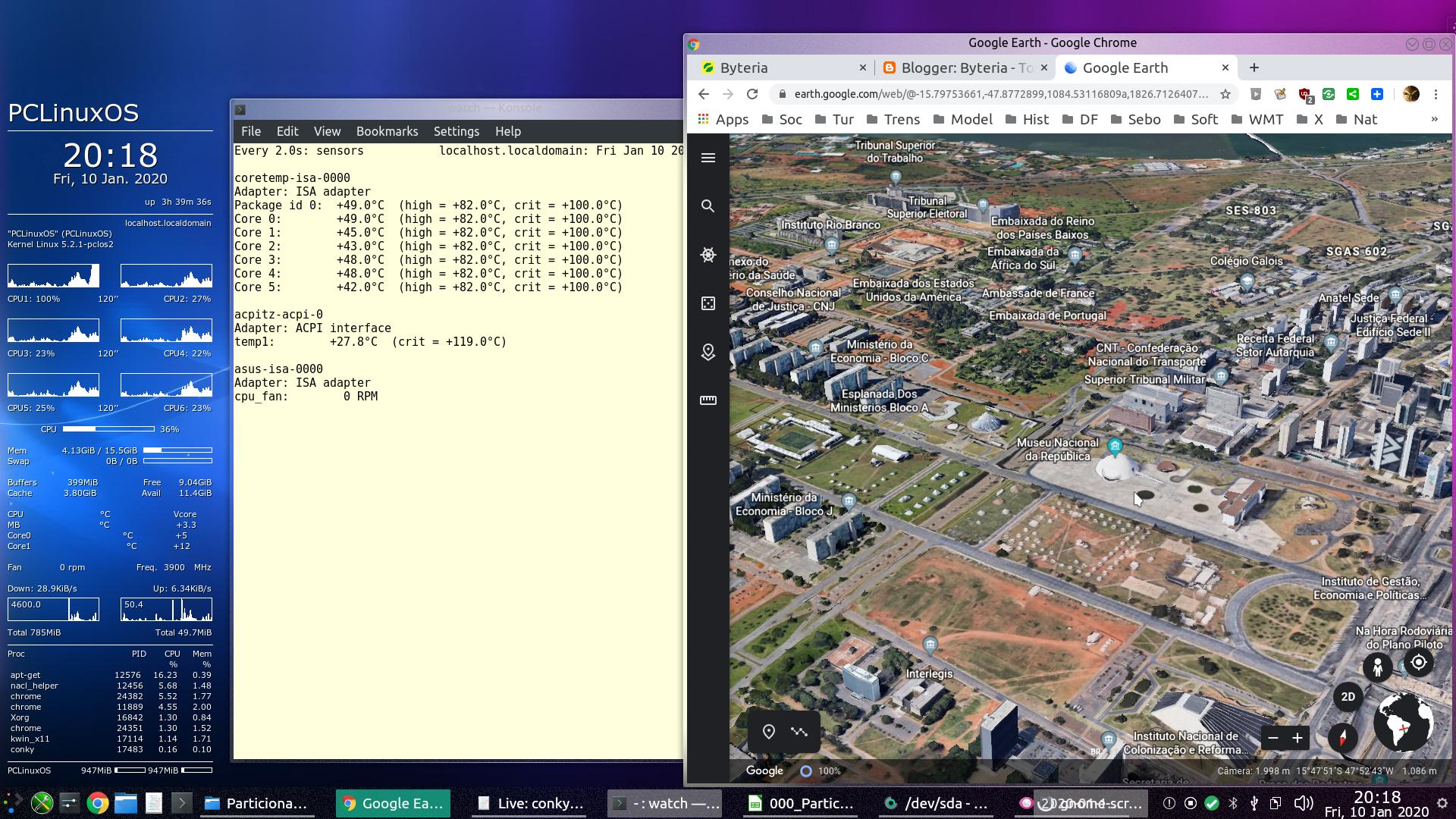This screenshot has width=1456, height=819.
Task: Click the mini globe navigator
Action: pyautogui.click(x=1403, y=722)
